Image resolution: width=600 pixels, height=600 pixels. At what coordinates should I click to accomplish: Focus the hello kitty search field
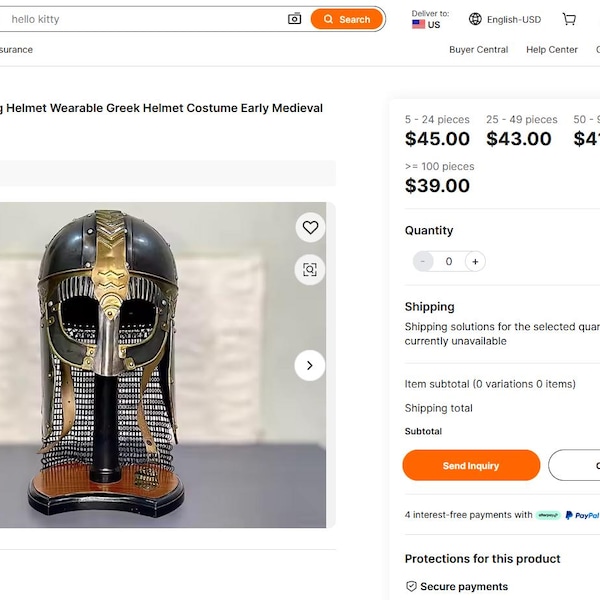[x=145, y=19]
